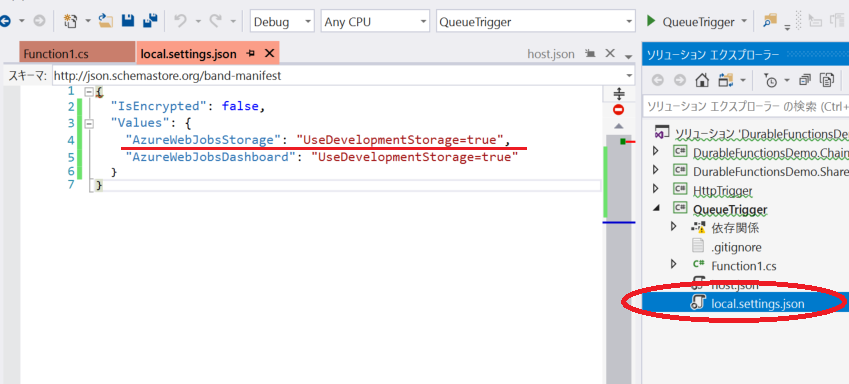Click the red error indicator in scrollbar
849x384 pixels.
click(618, 110)
